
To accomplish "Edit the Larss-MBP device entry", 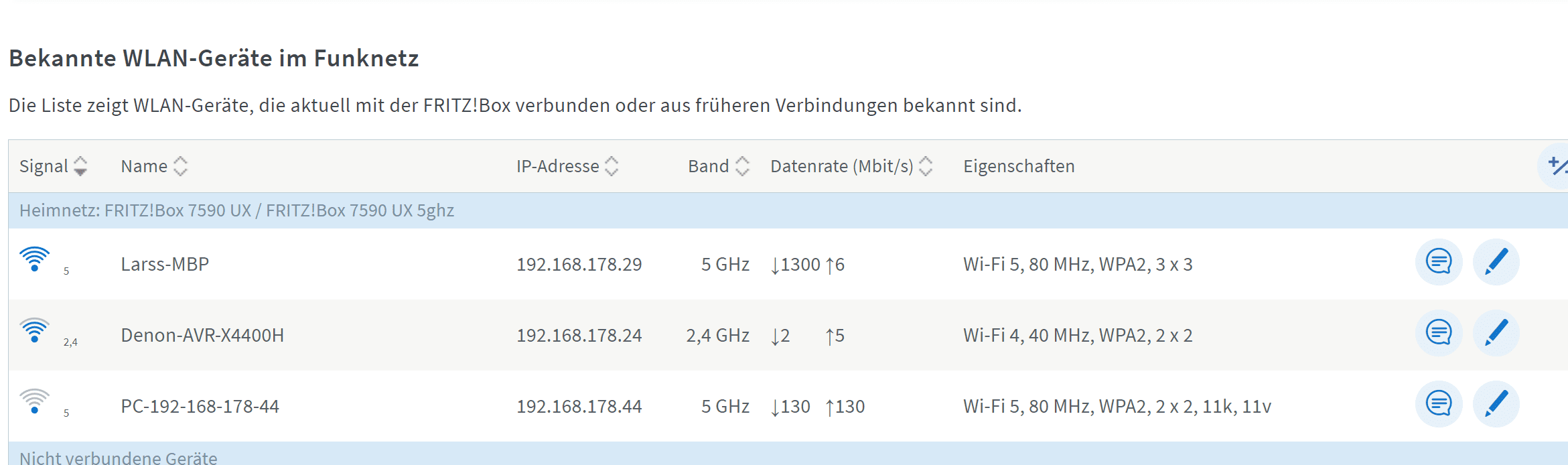I will [x=1496, y=262].
